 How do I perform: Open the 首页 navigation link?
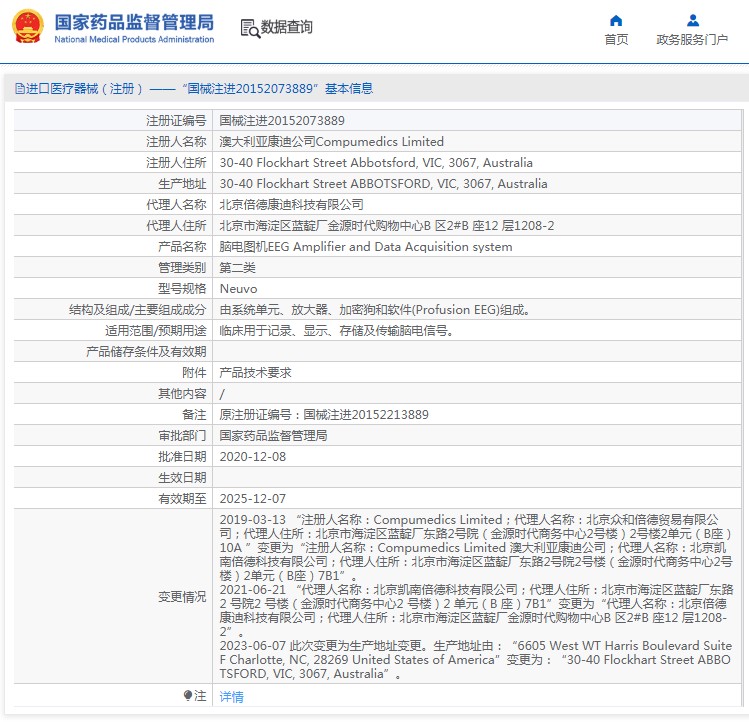pos(616,40)
